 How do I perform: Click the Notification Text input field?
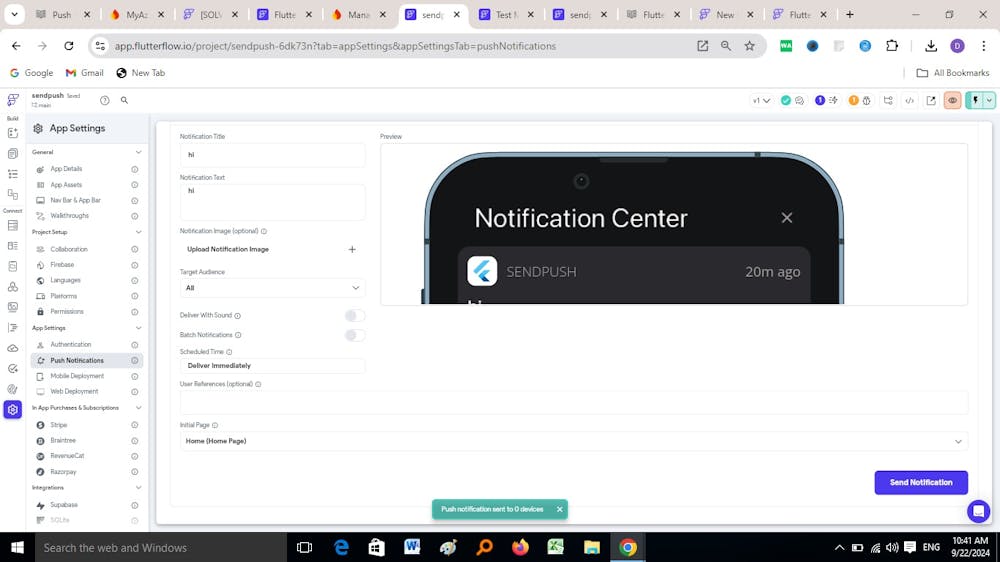(272, 202)
